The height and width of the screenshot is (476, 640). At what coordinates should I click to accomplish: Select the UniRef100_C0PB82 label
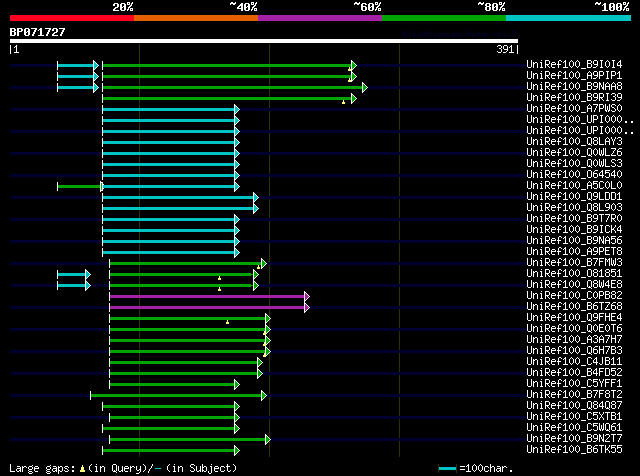point(574,296)
